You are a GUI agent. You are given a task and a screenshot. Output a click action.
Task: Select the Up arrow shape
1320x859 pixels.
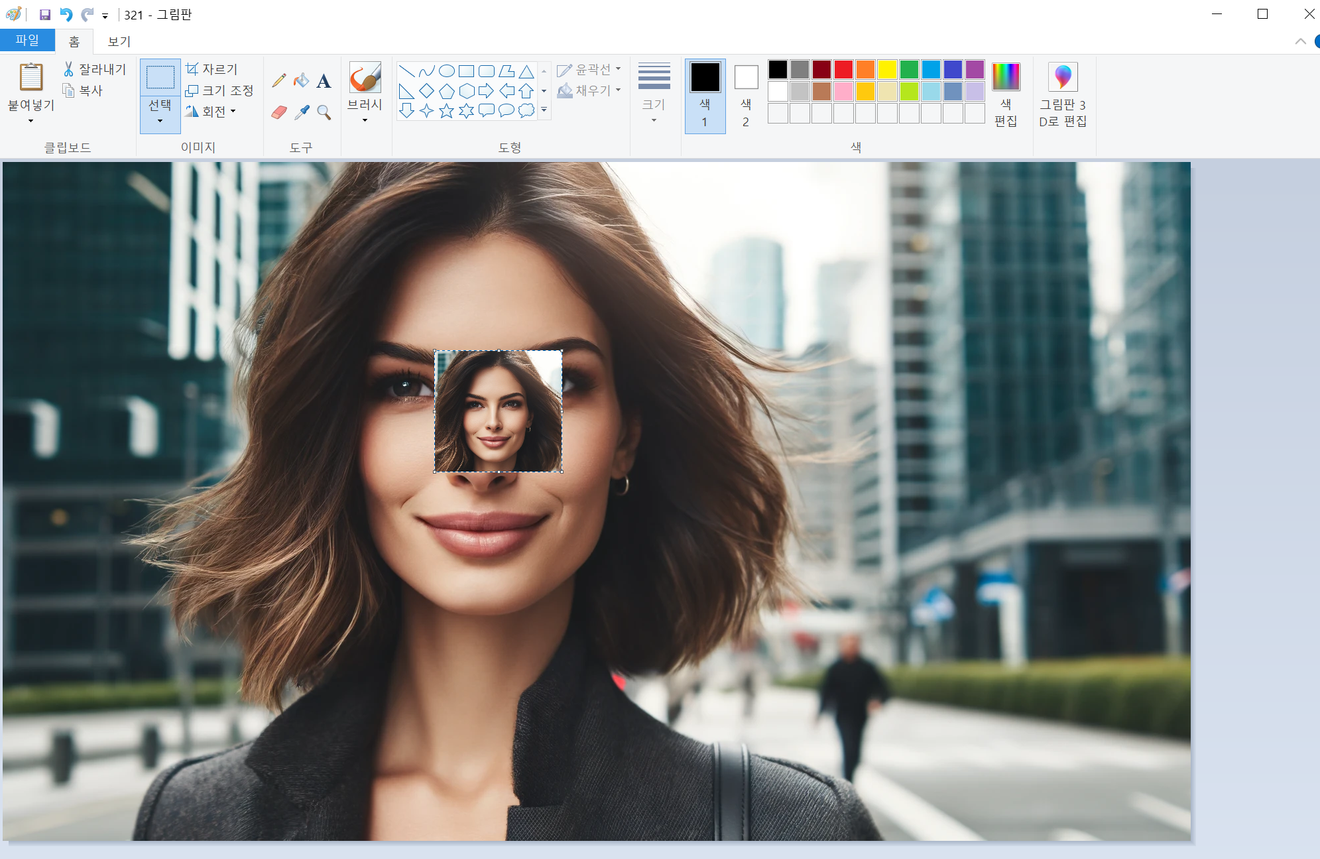(526, 91)
